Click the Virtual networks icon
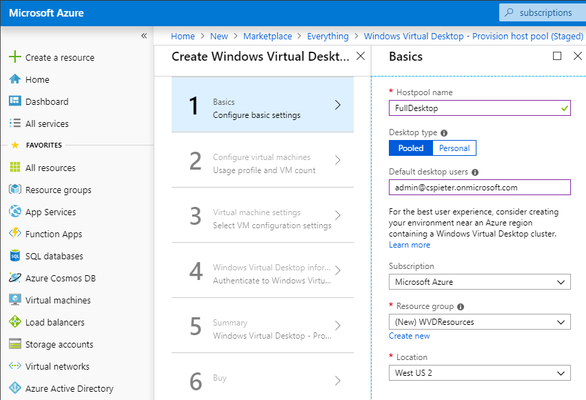 (x=15, y=366)
